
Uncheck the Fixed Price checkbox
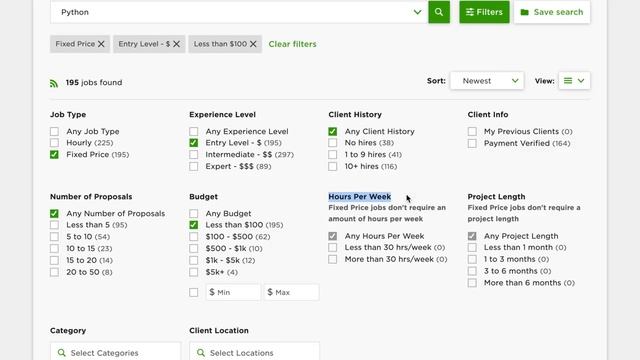[x=54, y=155]
